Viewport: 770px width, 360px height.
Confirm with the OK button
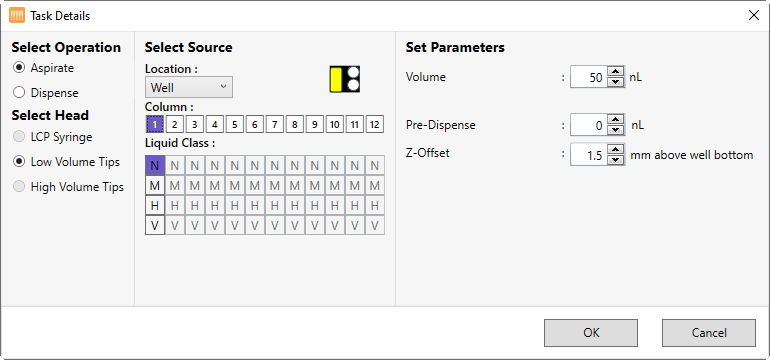pos(591,333)
